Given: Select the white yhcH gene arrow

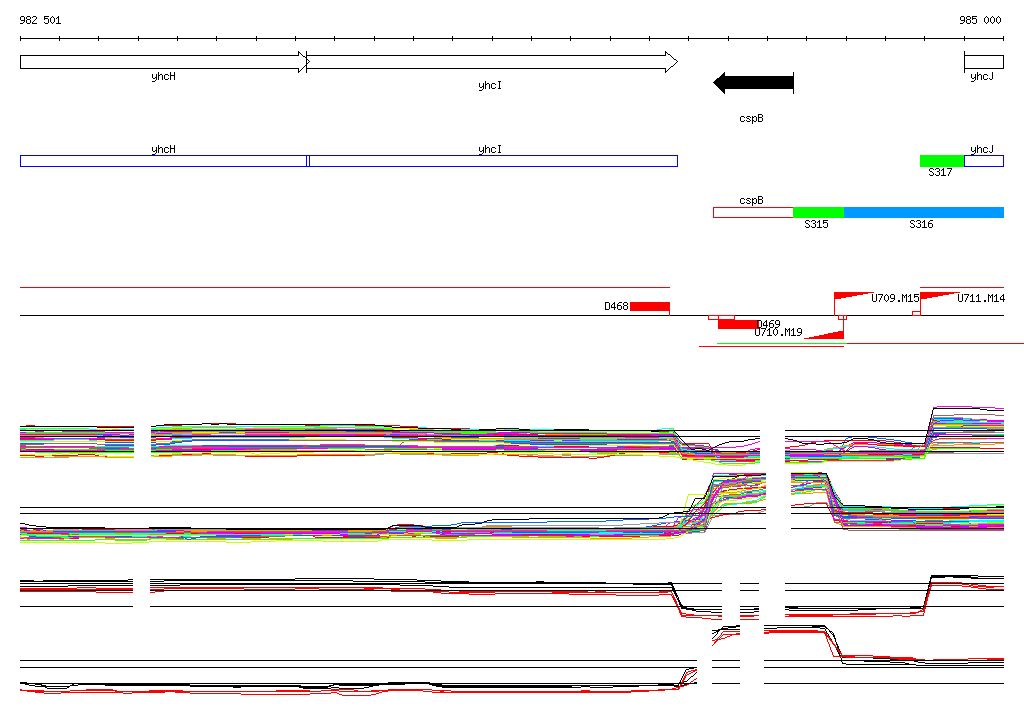Looking at the screenshot, I should click(164, 62).
